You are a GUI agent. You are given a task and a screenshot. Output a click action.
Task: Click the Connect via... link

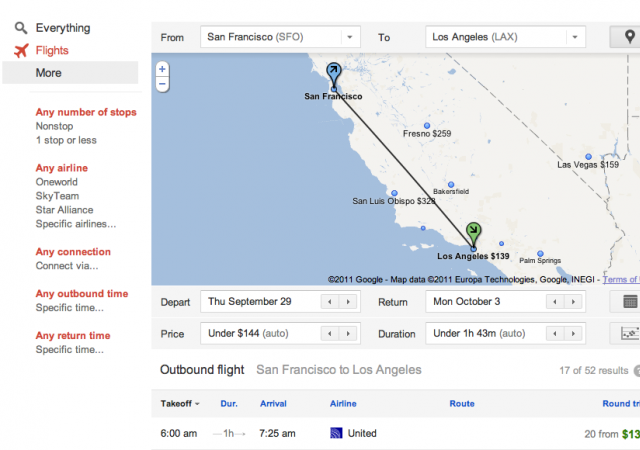pos(67,266)
